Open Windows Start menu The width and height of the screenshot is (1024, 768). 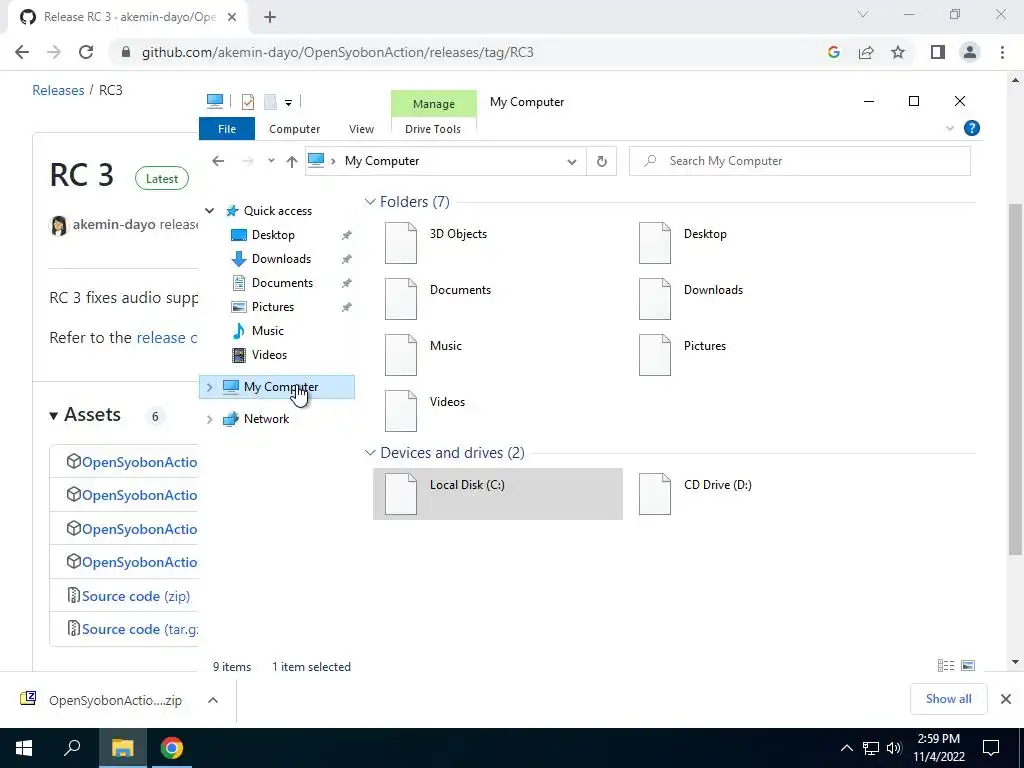(24, 748)
